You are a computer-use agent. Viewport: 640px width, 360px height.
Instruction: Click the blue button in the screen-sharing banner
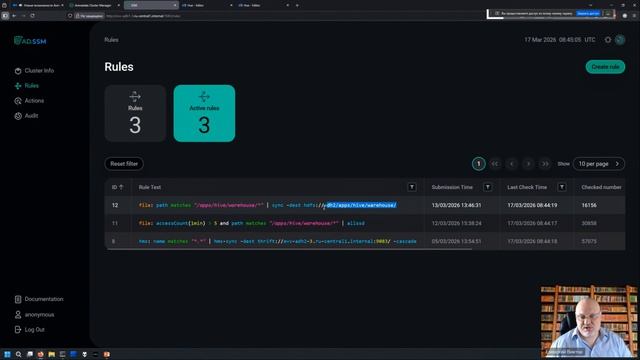click(x=588, y=13)
